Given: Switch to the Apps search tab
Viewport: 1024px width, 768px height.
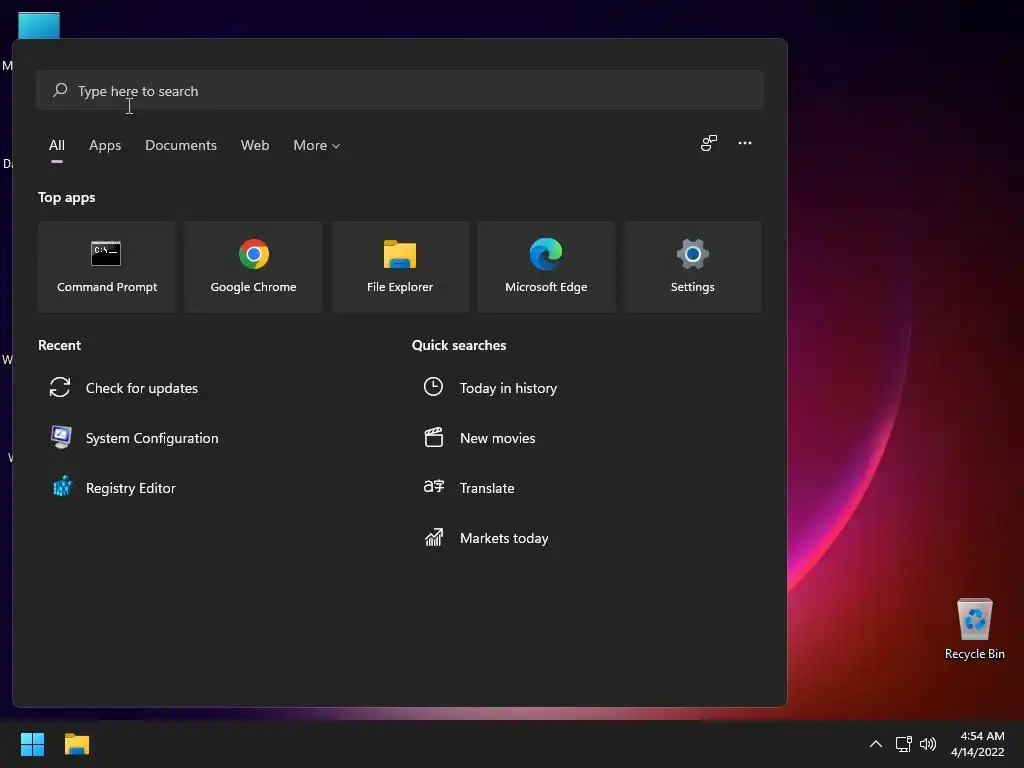Looking at the screenshot, I should [x=105, y=145].
